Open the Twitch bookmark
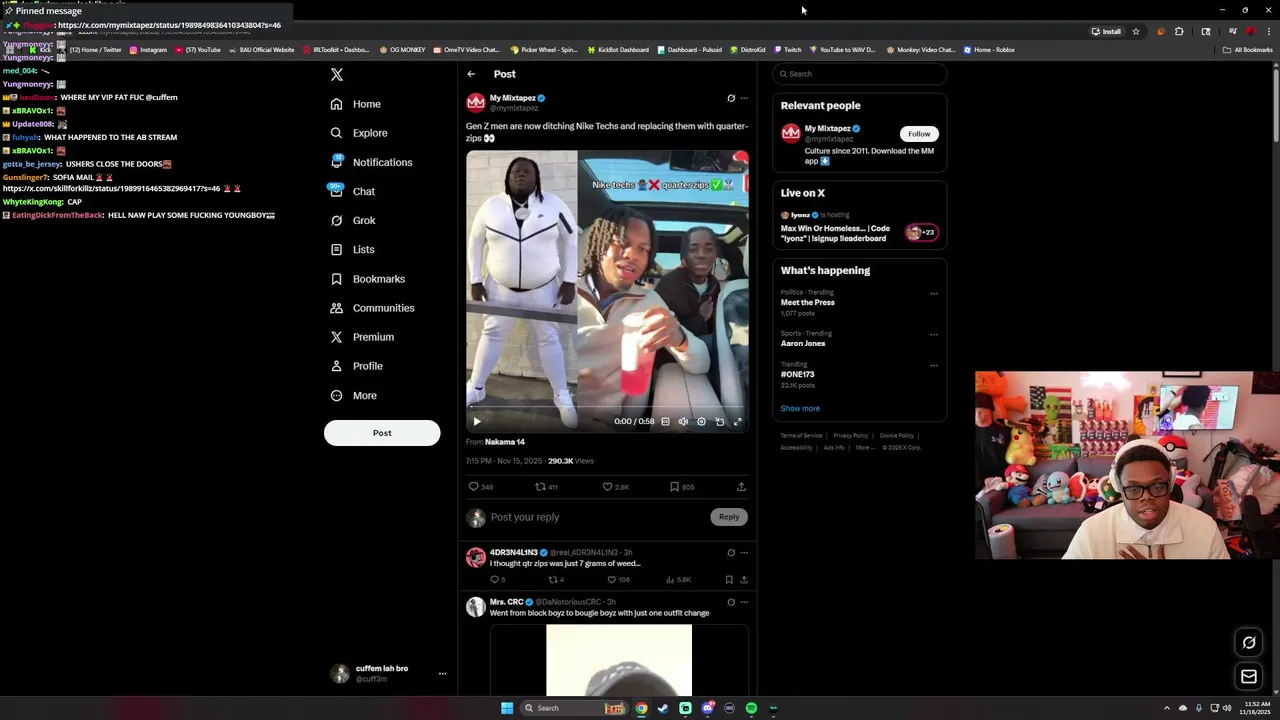1280x720 pixels. [x=787, y=50]
